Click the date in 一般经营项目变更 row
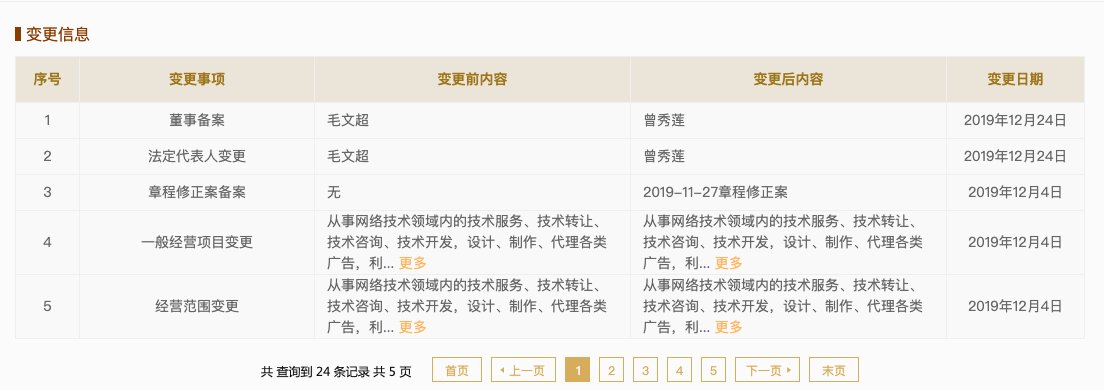The width and height of the screenshot is (1104, 390). tap(1015, 242)
